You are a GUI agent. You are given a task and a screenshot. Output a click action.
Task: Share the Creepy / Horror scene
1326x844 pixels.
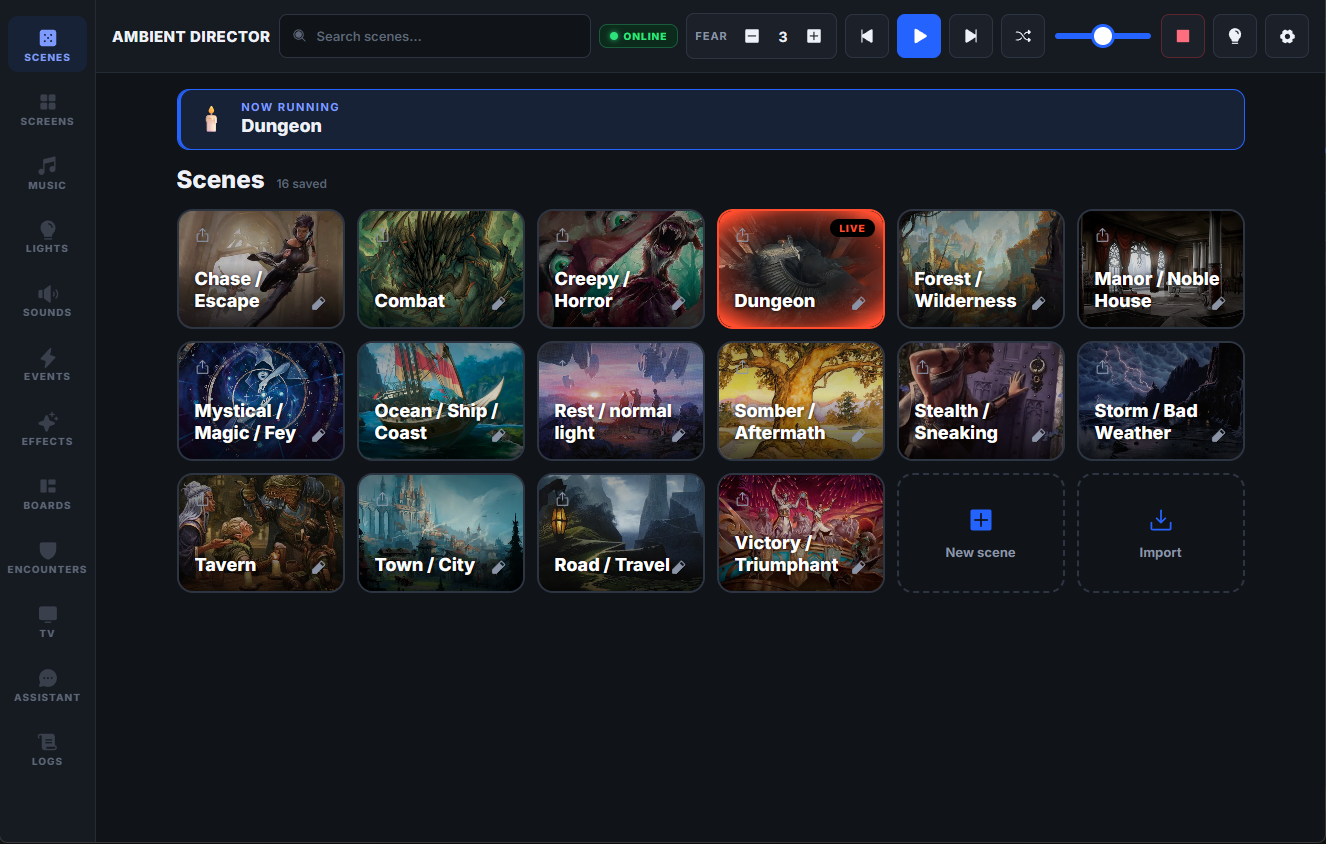(x=562, y=235)
